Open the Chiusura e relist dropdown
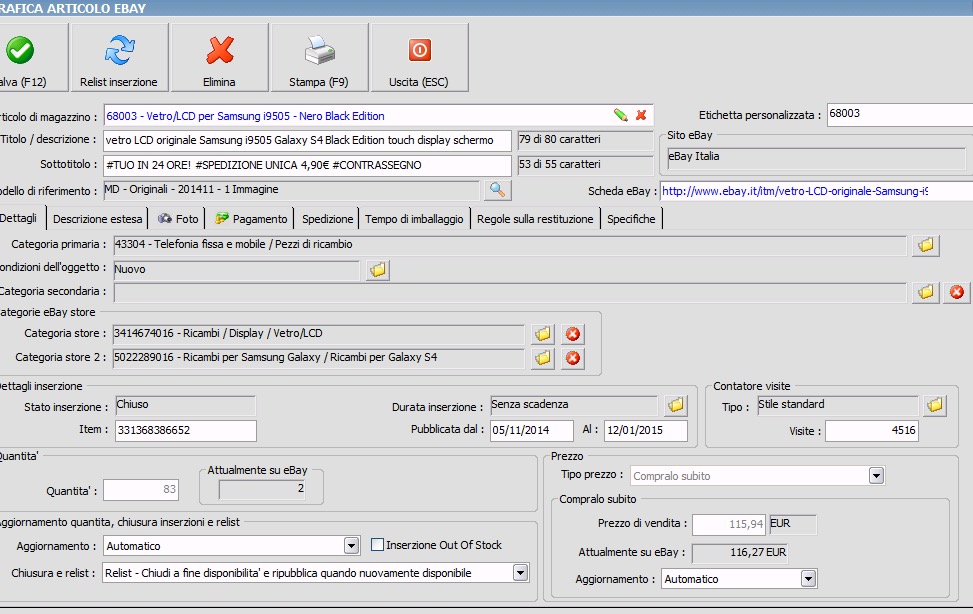This screenshot has height=614, width=973. [x=519, y=573]
